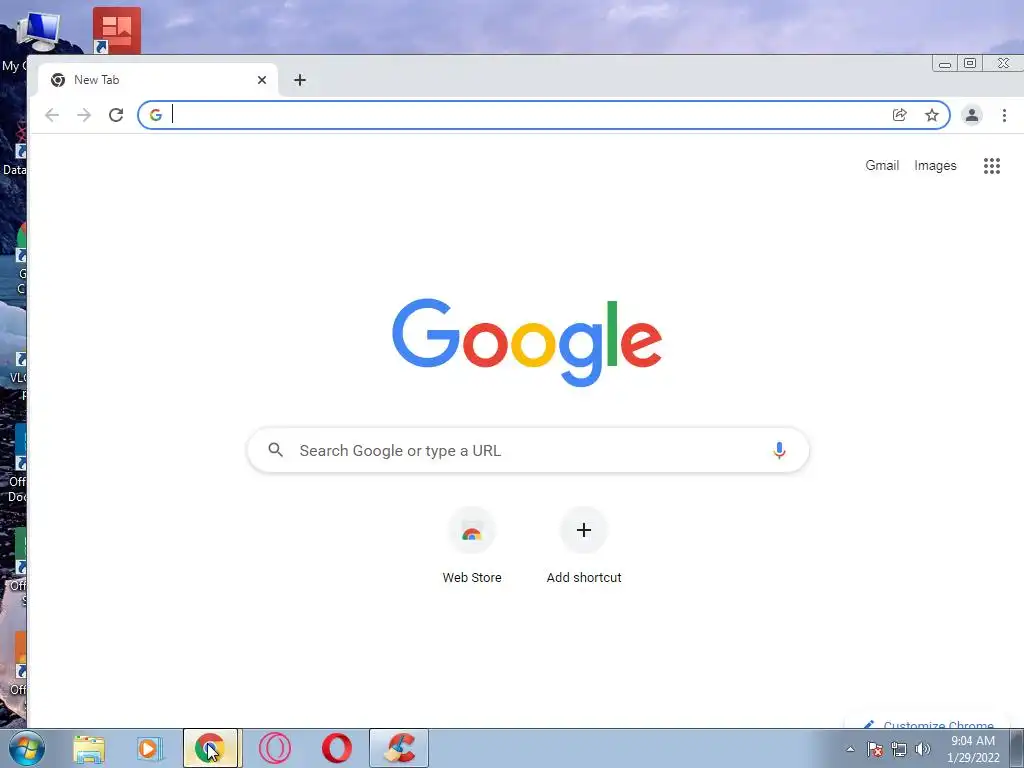Screen dimensions: 1024x768
Task: Open a new tab with plus button
Action: point(300,80)
